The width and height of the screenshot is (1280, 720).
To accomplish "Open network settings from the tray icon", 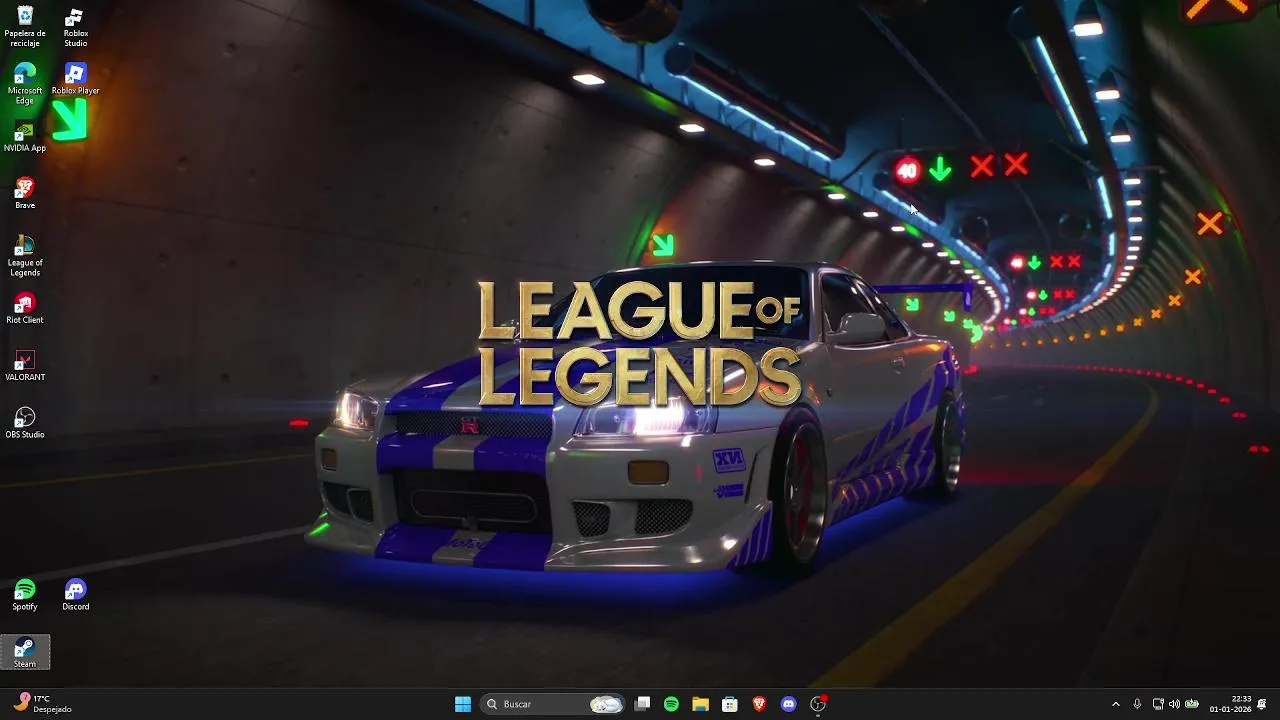I will (1158, 704).
